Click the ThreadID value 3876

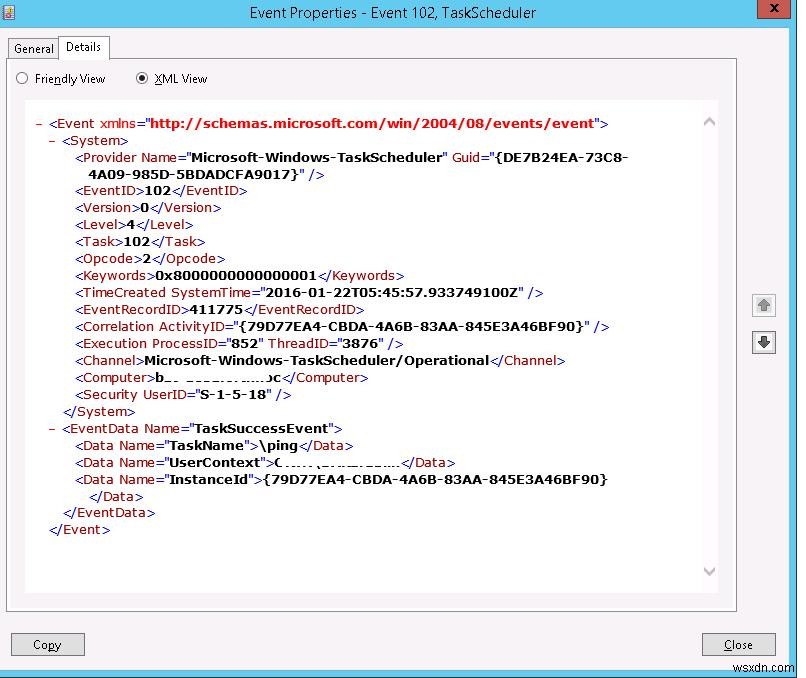pyautogui.click(x=360, y=344)
